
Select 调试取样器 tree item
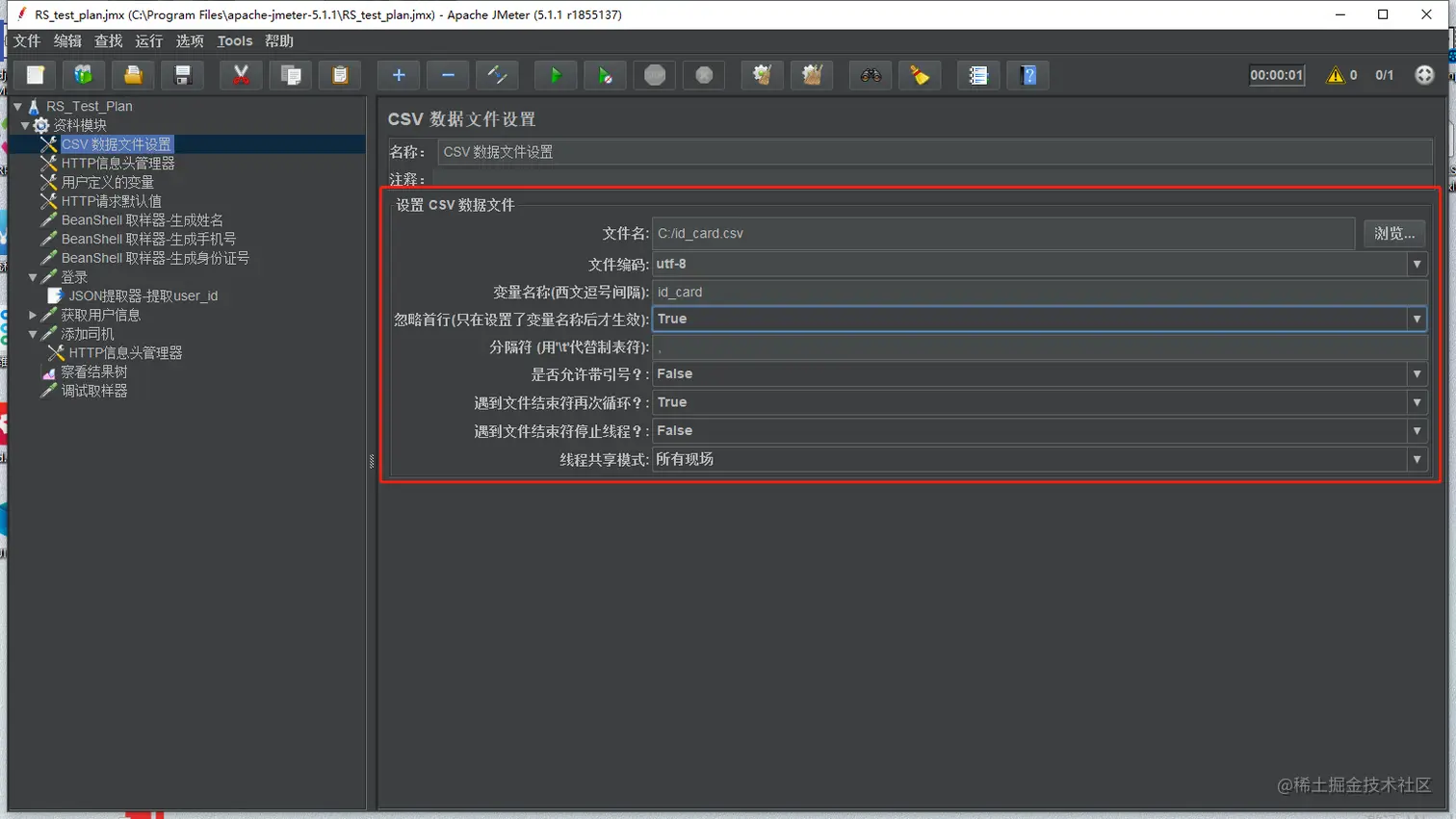click(94, 391)
